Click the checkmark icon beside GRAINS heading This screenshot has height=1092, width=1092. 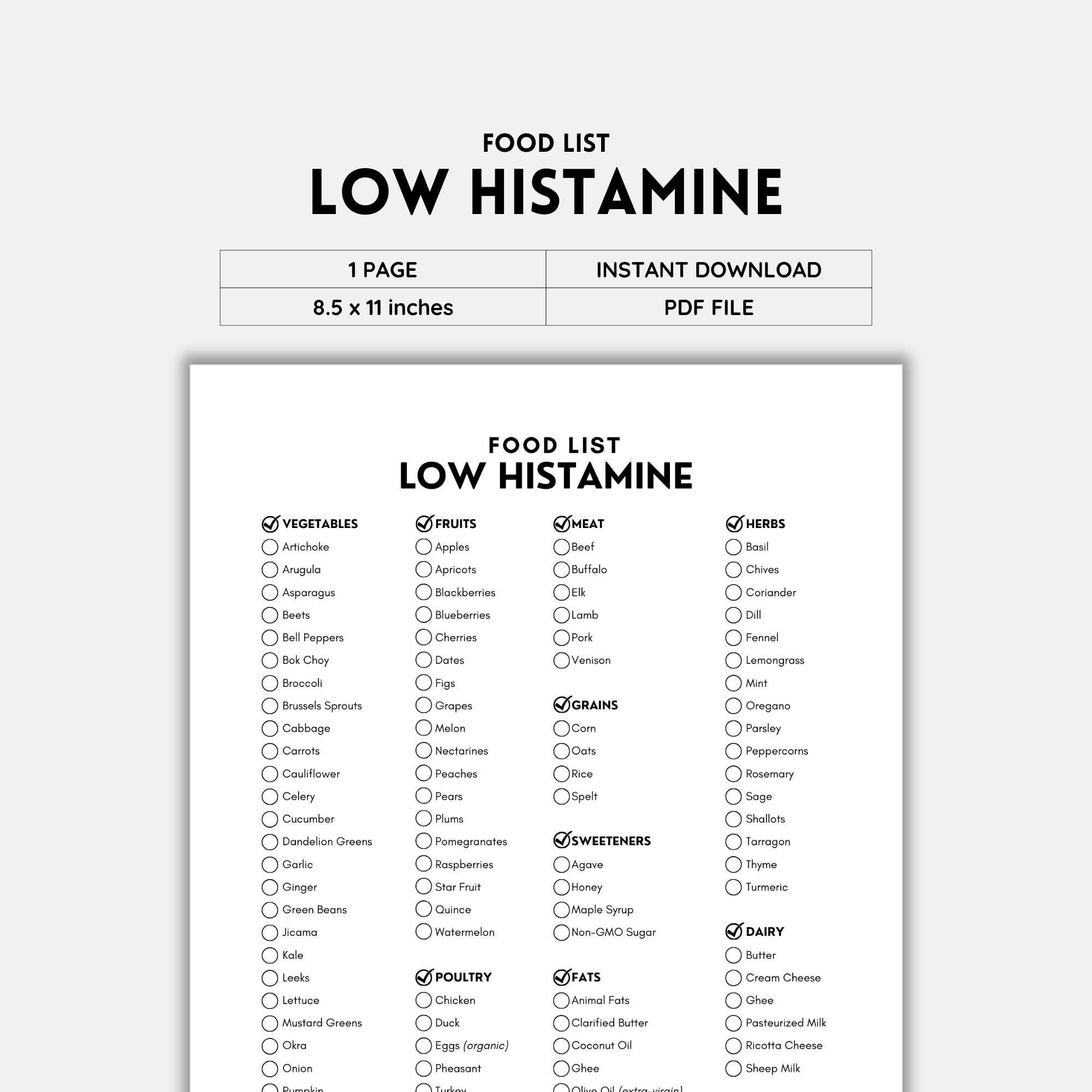point(562,705)
